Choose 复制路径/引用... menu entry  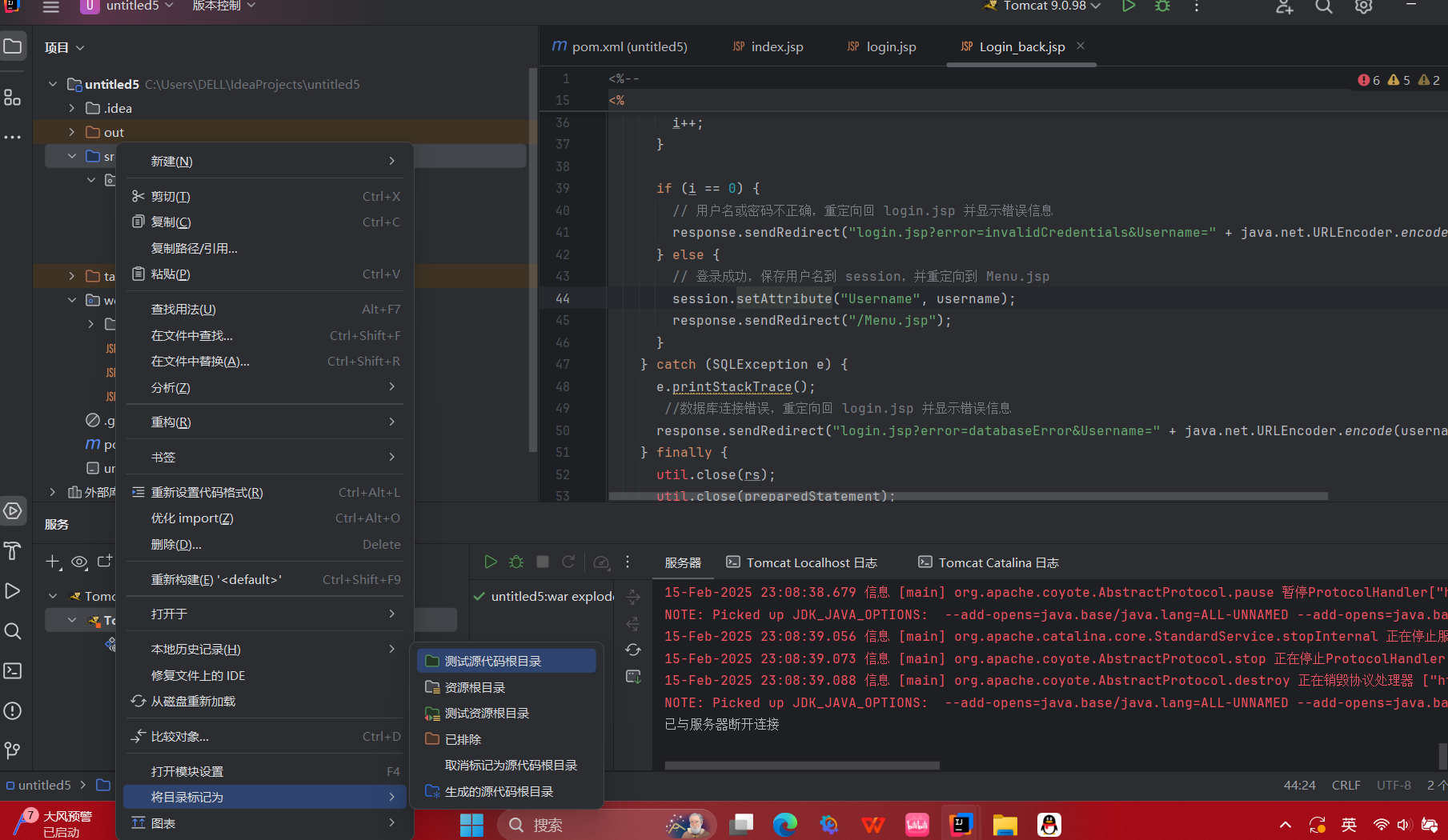265,248
